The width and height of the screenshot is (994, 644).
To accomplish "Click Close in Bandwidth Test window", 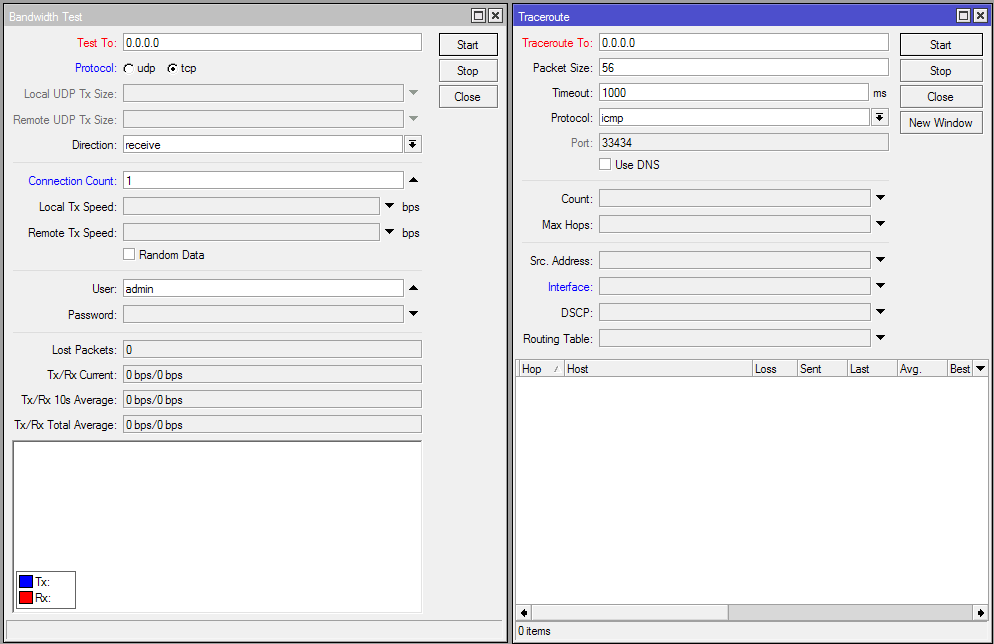I will click(x=468, y=96).
